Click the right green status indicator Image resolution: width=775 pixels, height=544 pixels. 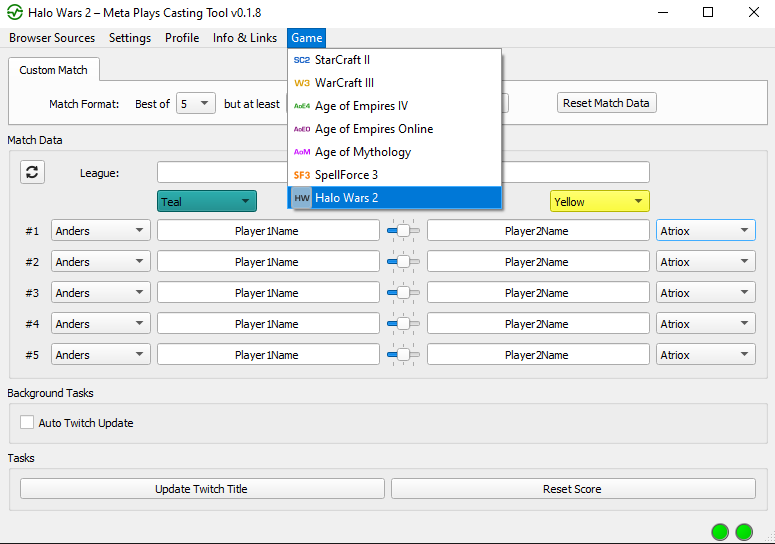pos(744,532)
